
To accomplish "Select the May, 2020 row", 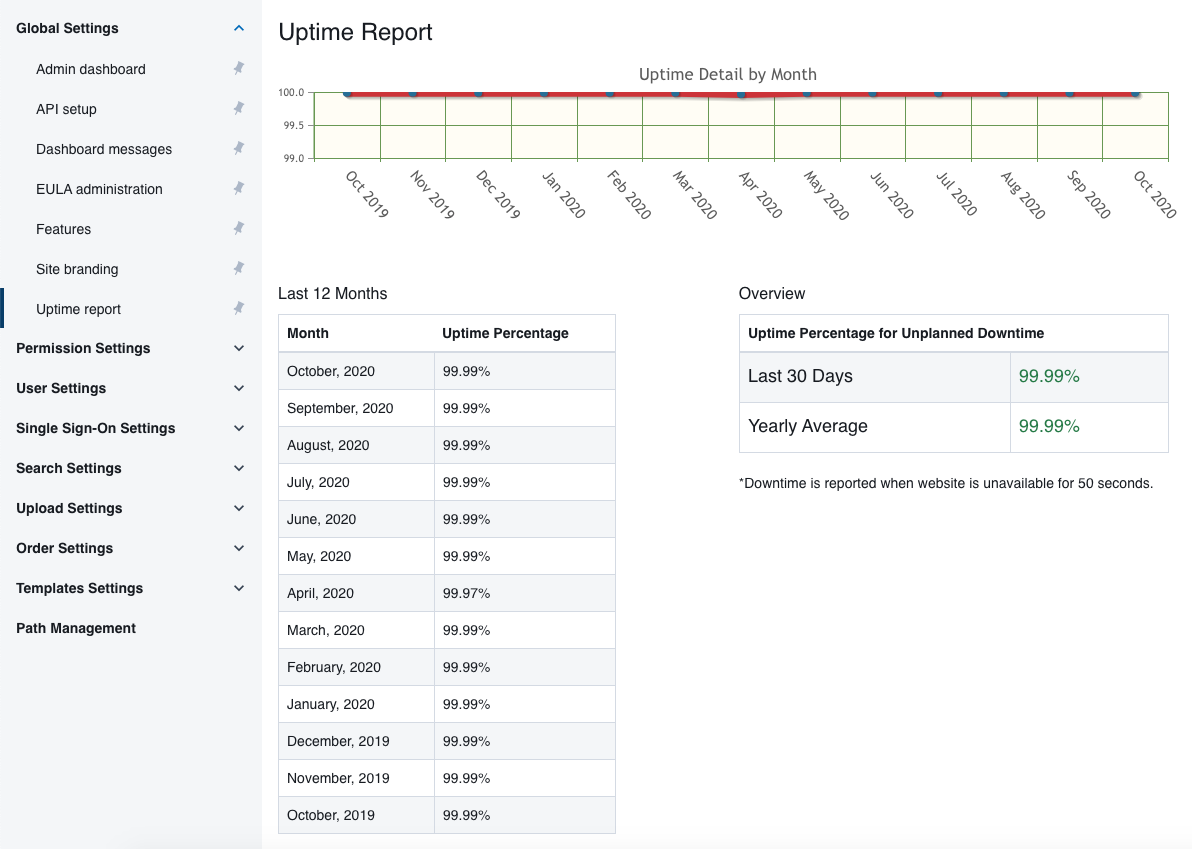I will pyautogui.click(x=446, y=556).
